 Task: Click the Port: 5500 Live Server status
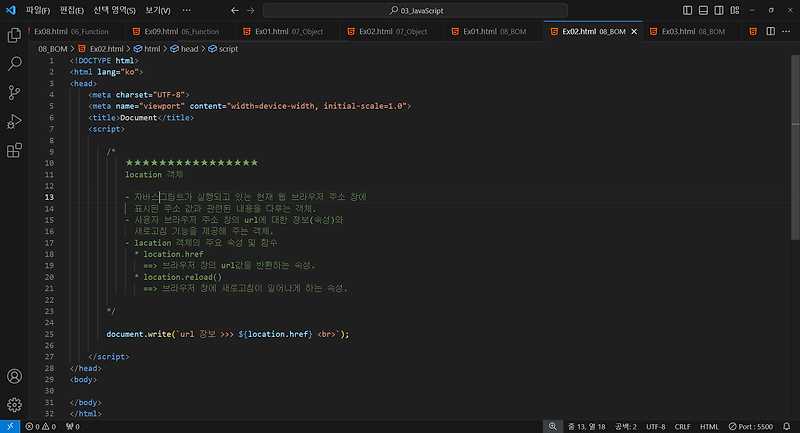coord(751,426)
